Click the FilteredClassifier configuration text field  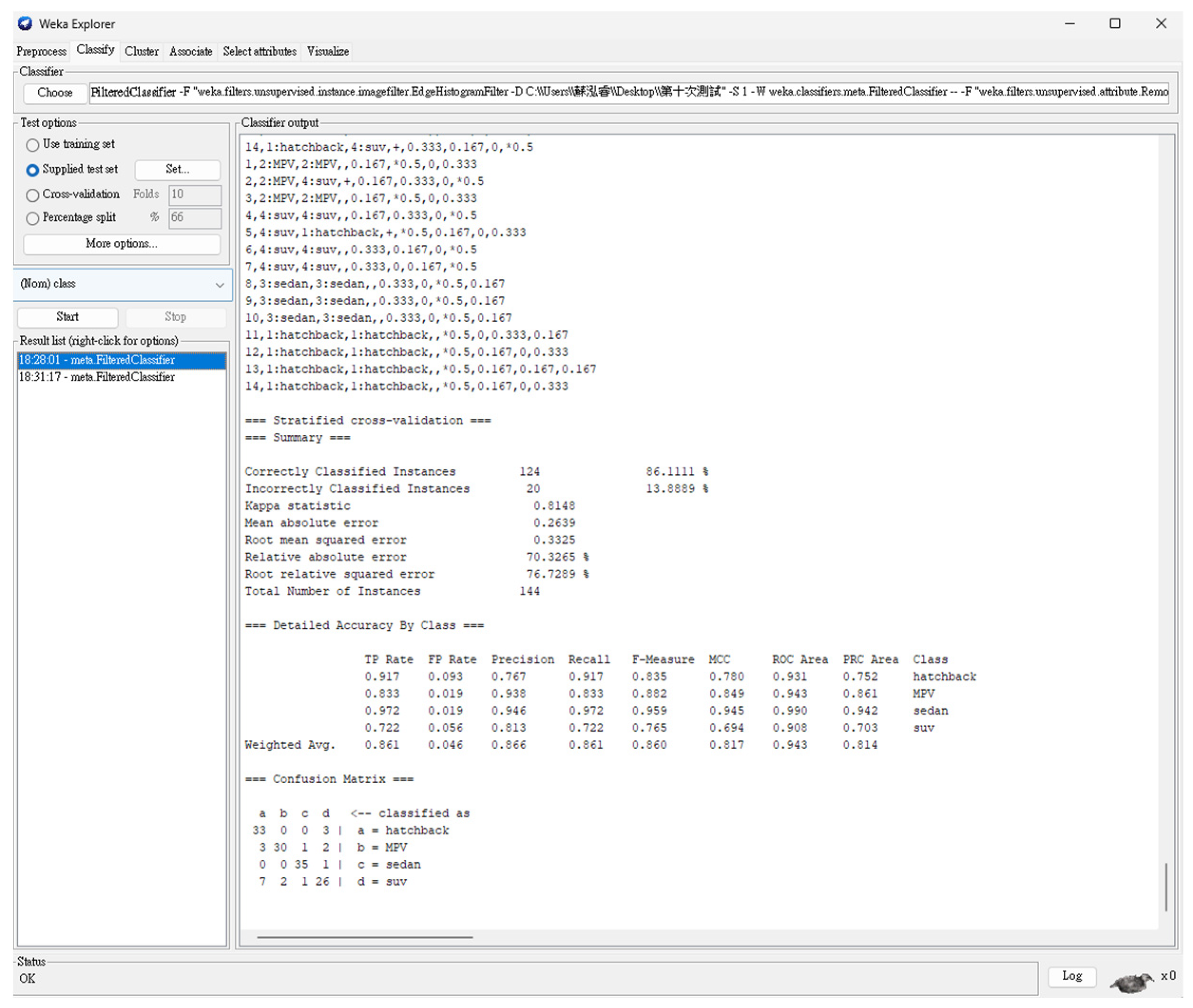pyautogui.click(x=629, y=93)
